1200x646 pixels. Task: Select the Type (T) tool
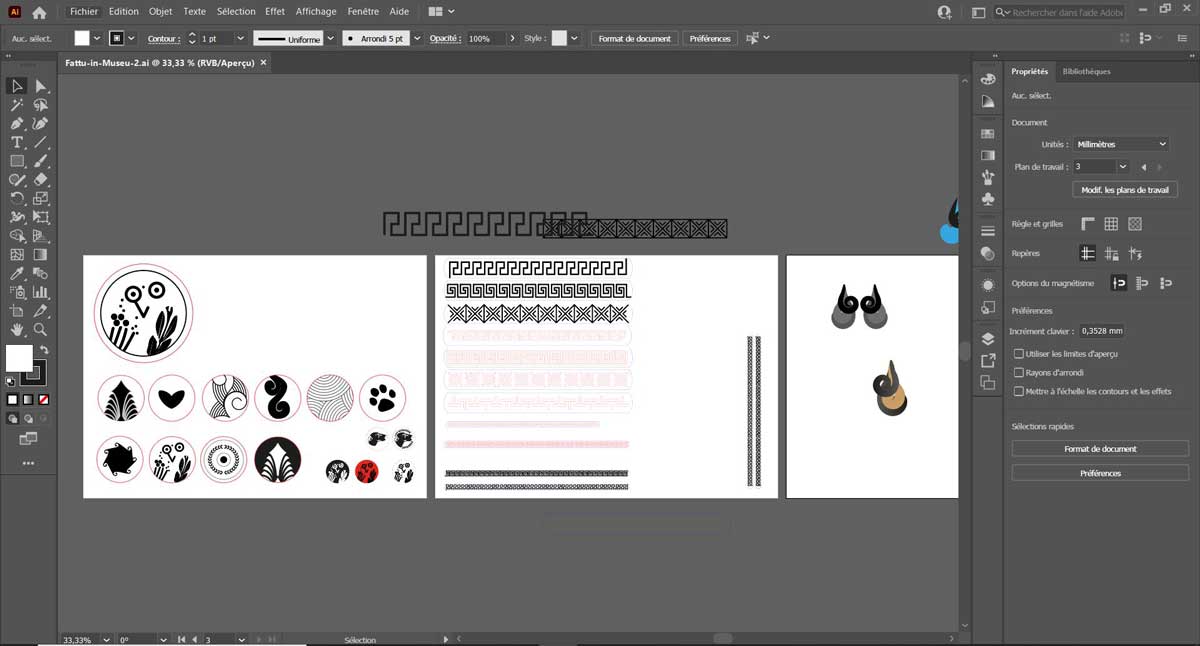(17, 142)
